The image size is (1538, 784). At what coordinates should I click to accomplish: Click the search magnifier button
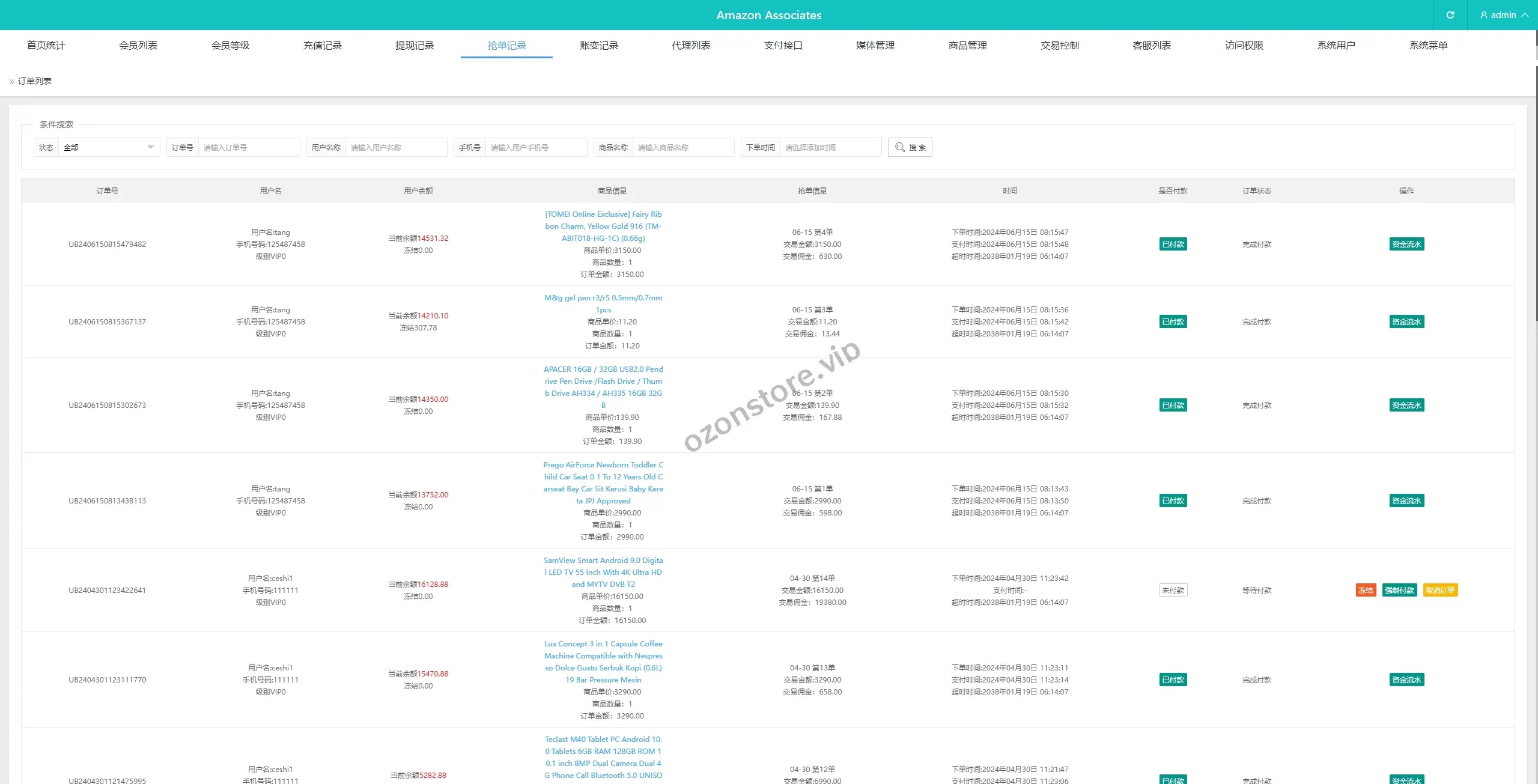tap(910, 147)
